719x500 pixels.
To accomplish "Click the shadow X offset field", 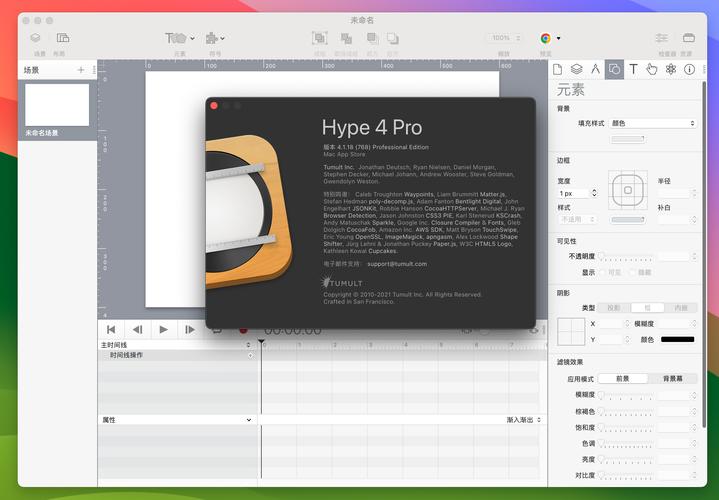I will 611,324.
